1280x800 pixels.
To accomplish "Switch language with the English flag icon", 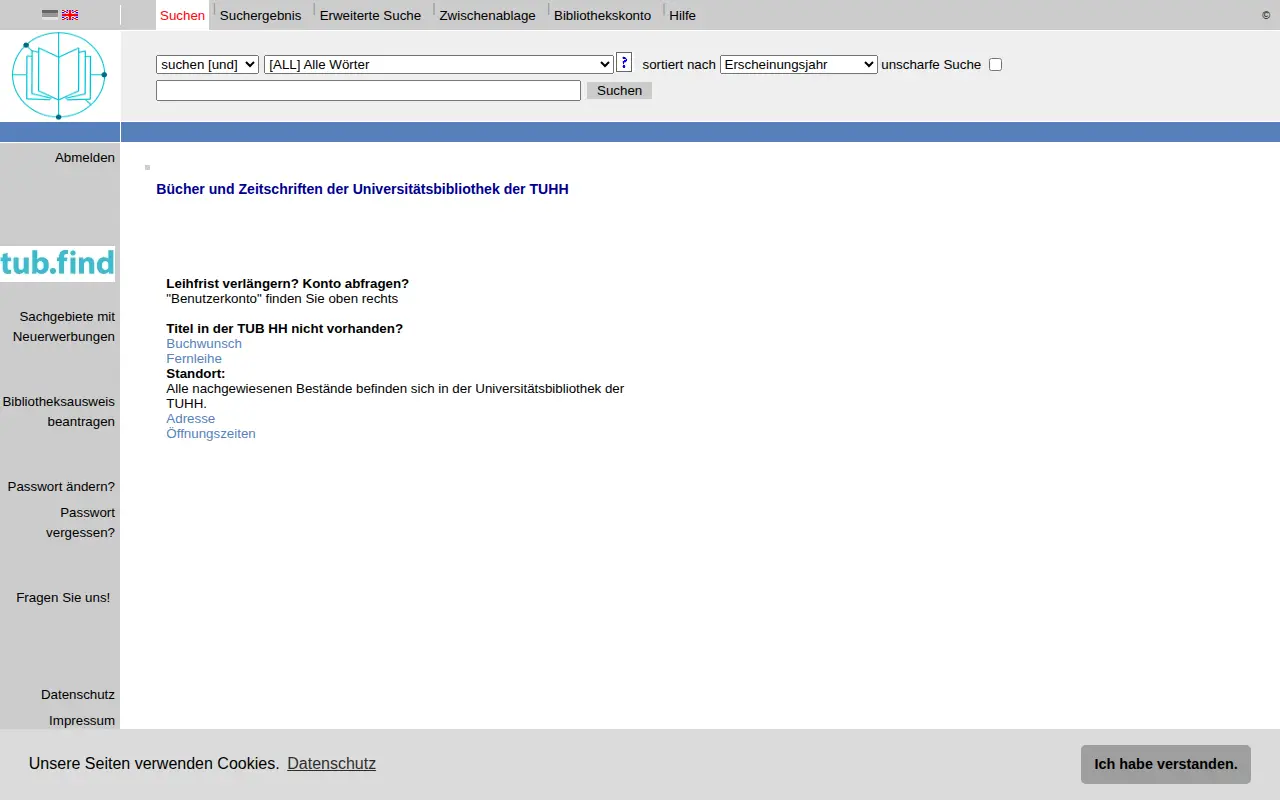I will (70, 15).
